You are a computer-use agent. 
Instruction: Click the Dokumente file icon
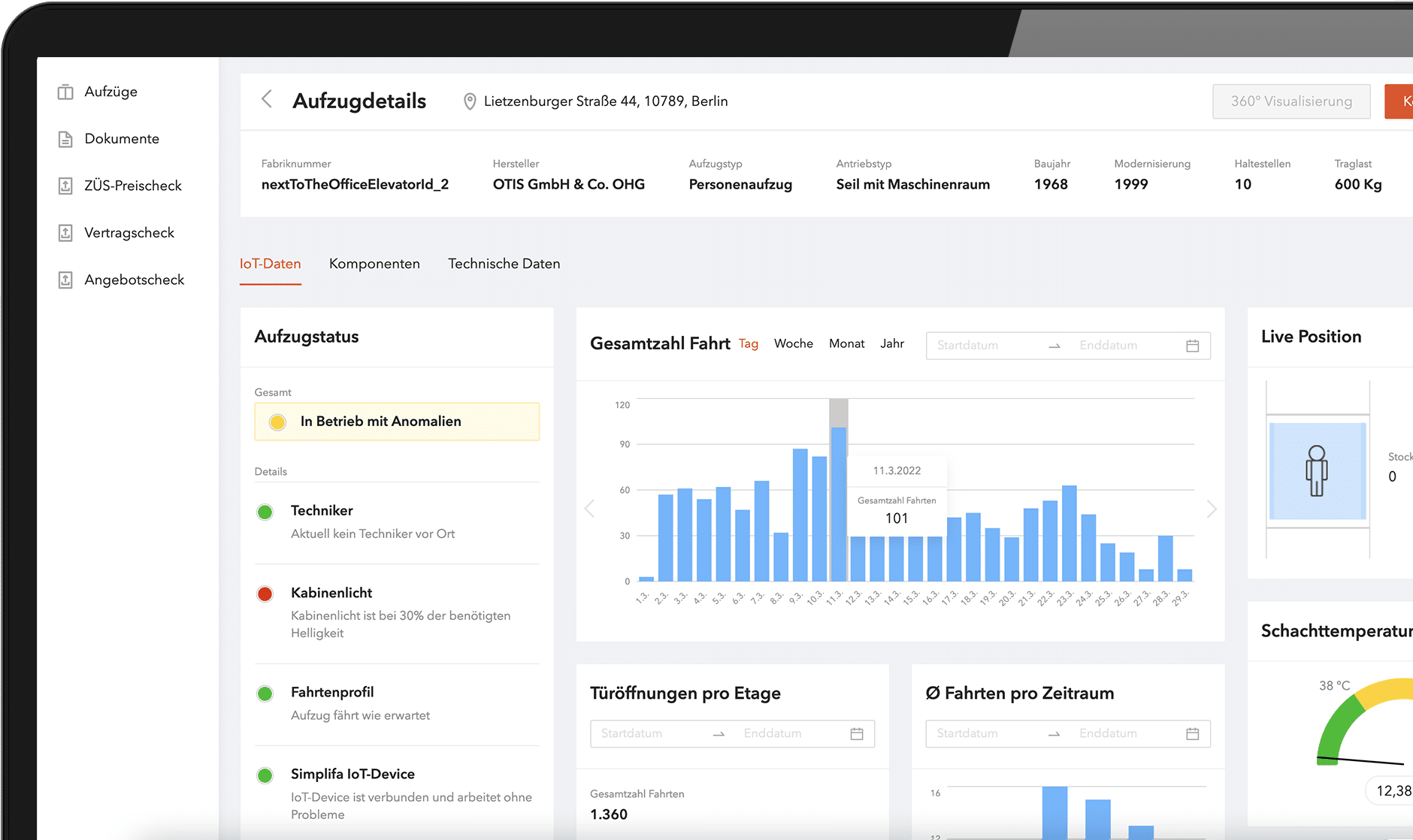65,139
